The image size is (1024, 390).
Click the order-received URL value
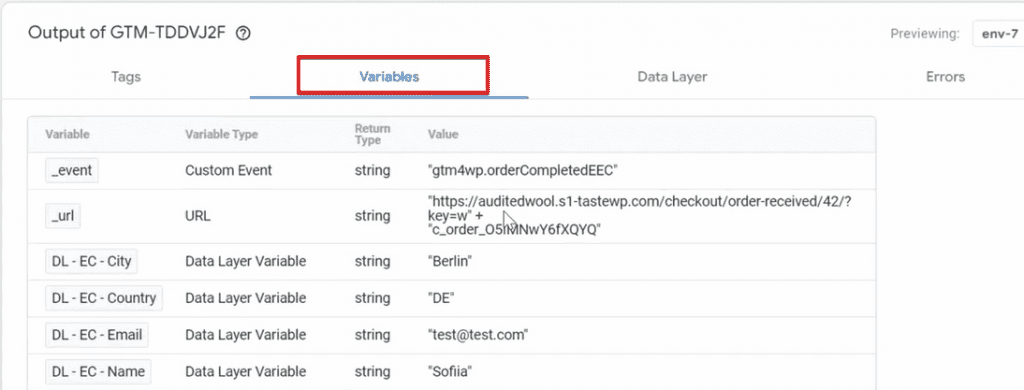(x=639, y=216)
